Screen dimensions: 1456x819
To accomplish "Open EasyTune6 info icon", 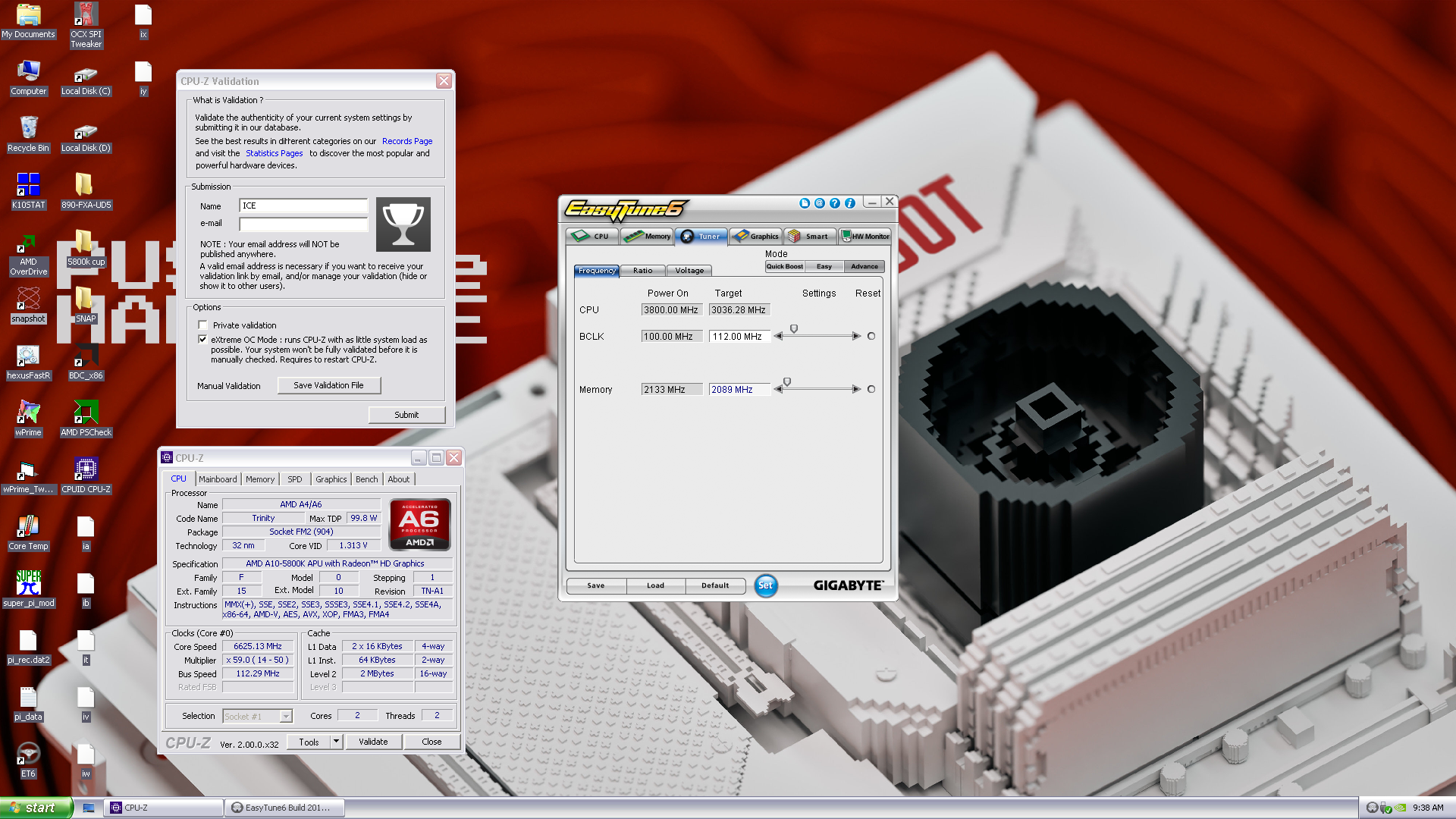I will [849, 203].
